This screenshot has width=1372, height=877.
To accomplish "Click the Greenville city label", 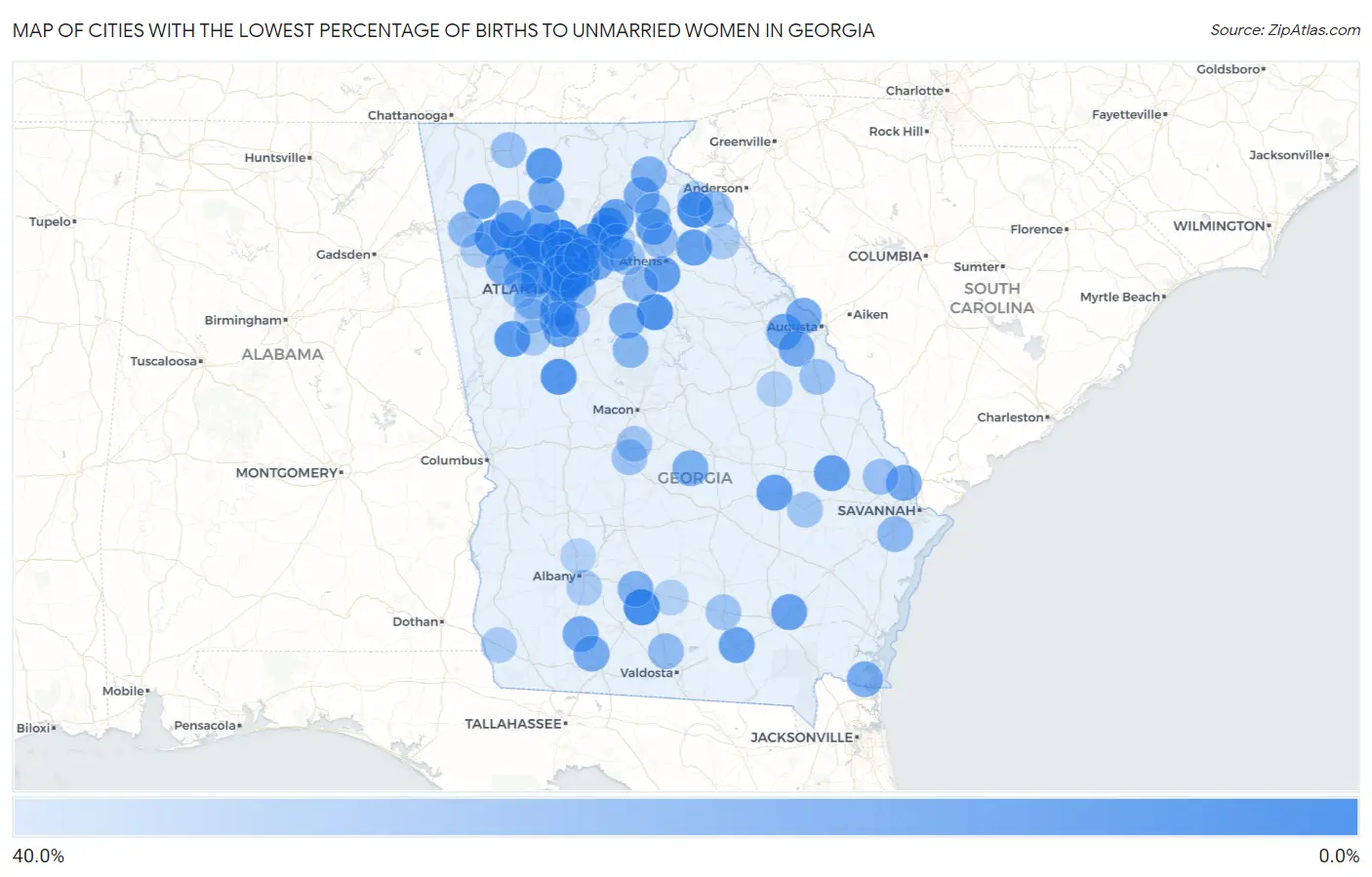I will [740, 141].
